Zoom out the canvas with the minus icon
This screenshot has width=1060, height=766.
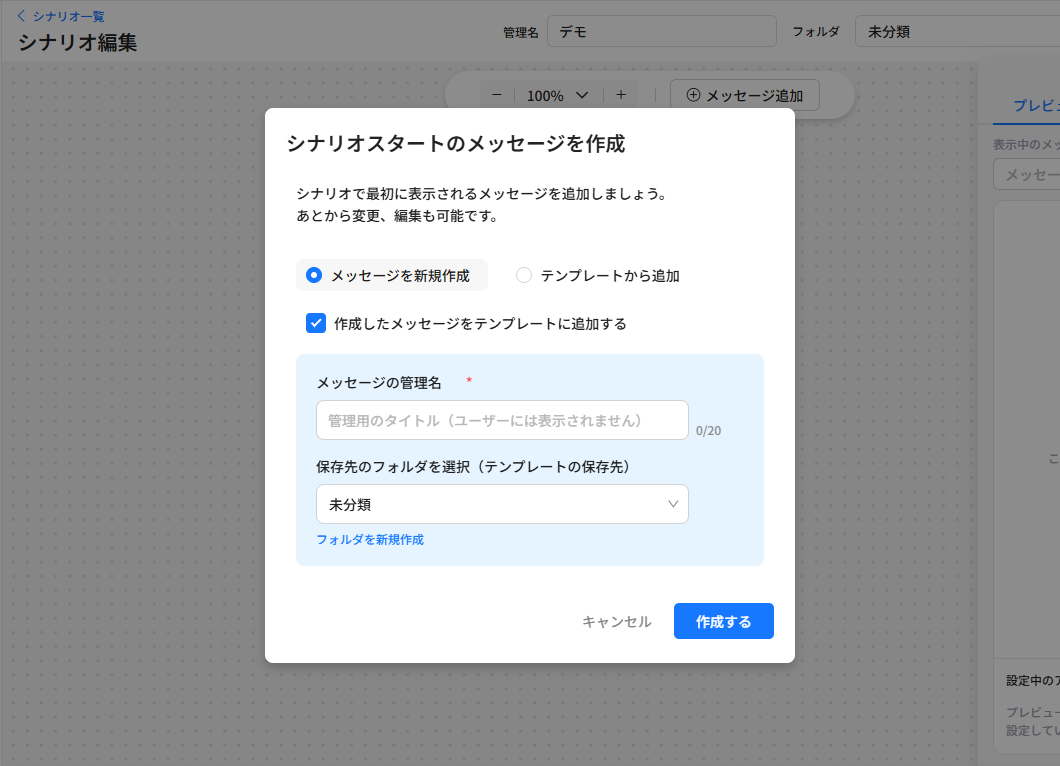(497, 95)
